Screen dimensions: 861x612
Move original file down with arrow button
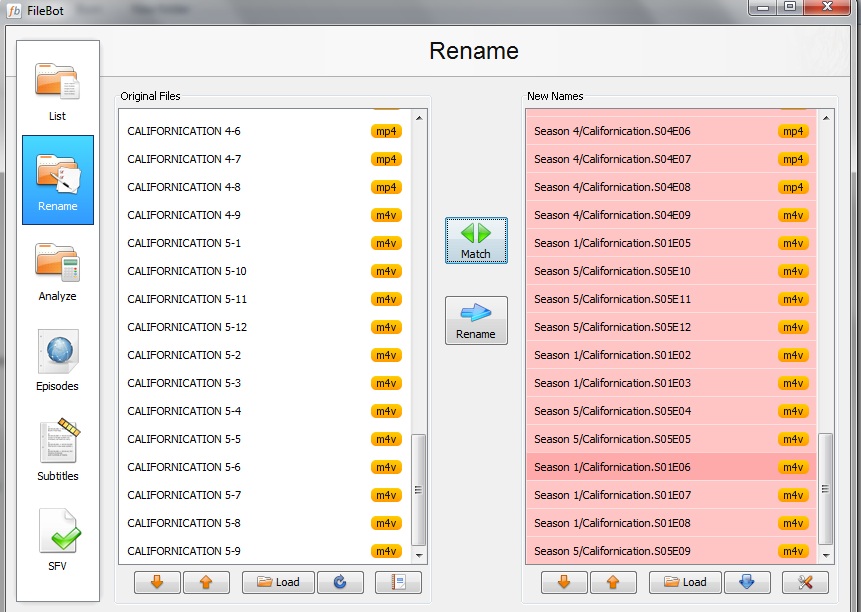[157, 582]
